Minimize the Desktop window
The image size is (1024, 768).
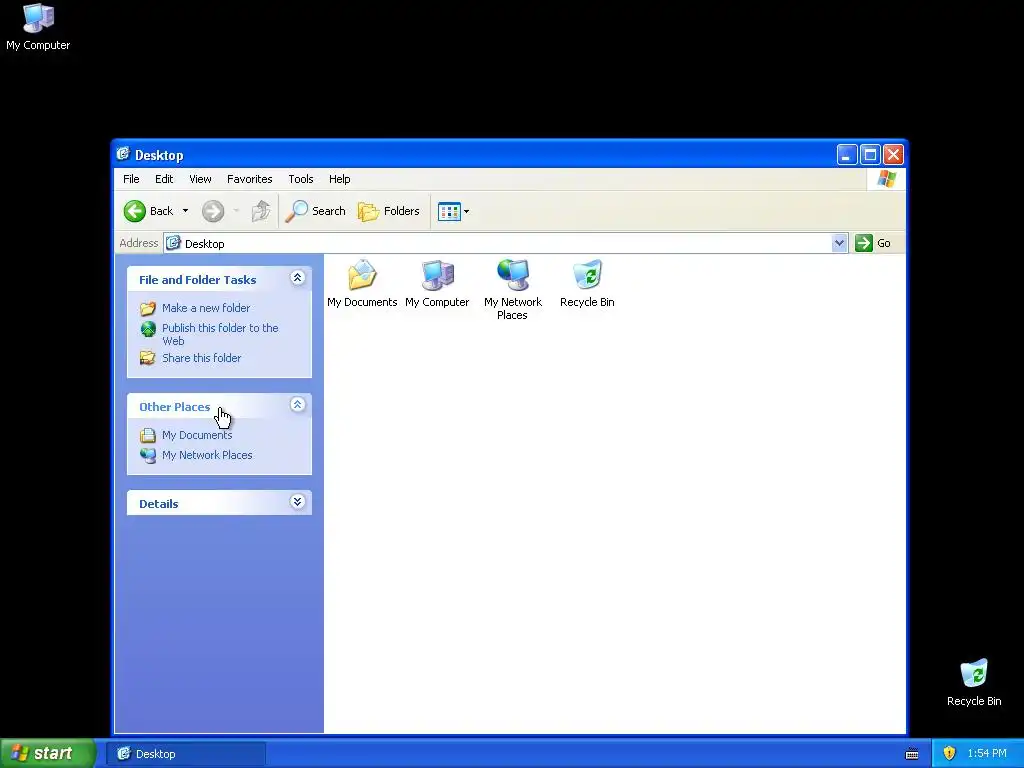847,155
